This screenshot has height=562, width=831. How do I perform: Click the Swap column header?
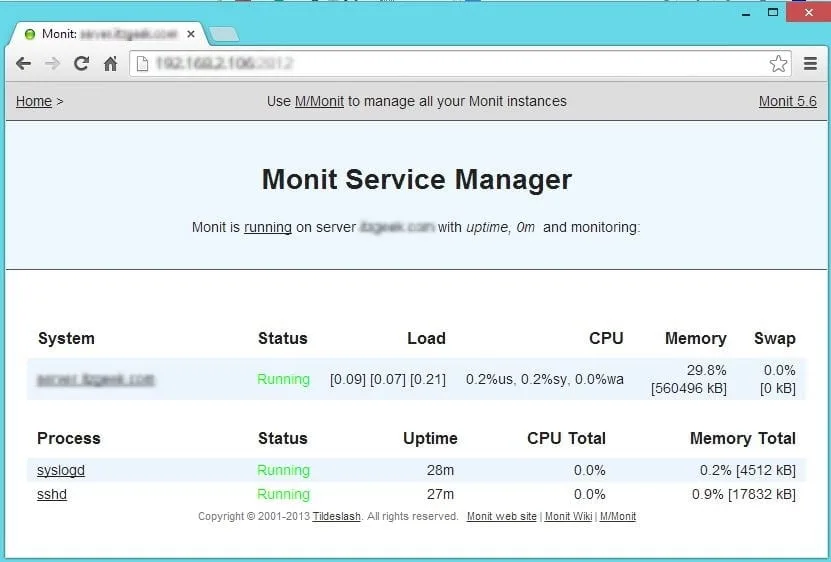click(775, 338)
